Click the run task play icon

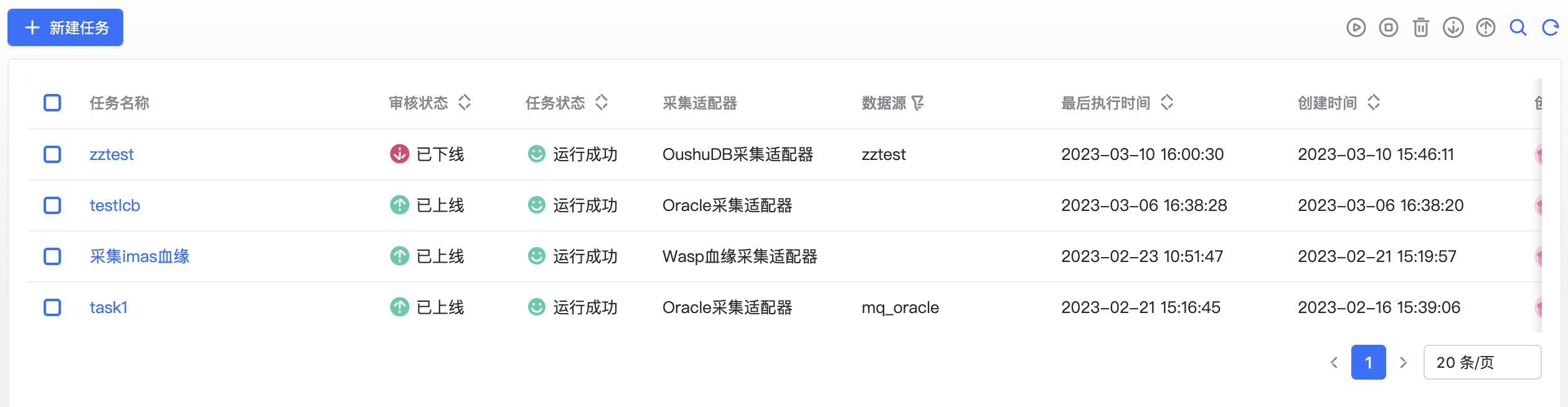pos(1356,27)
